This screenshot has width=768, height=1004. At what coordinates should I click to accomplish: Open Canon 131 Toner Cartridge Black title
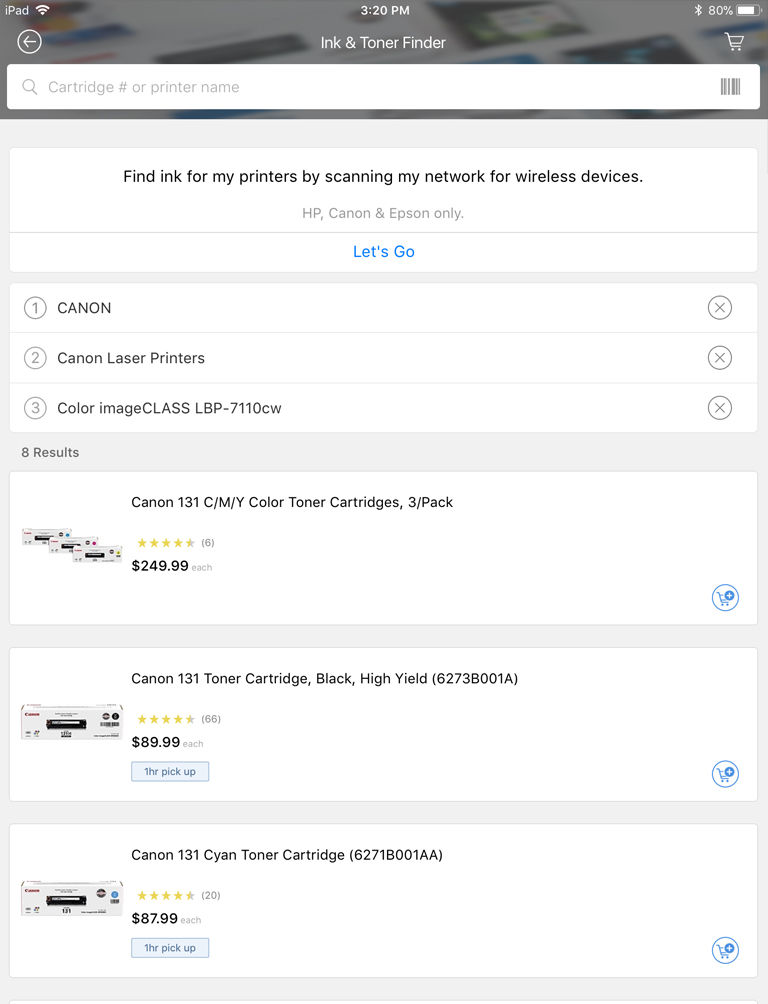point(324,678)
